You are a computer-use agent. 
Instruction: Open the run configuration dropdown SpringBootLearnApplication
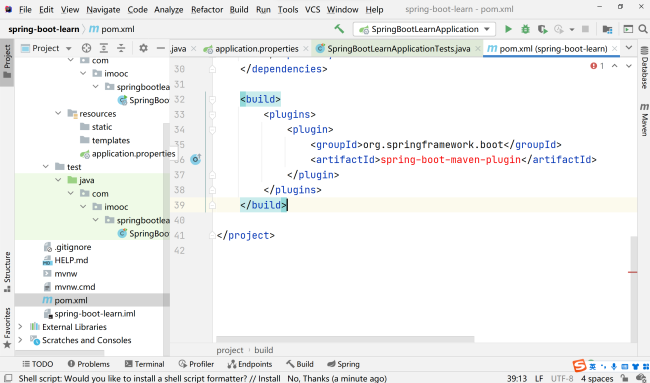[x=424, y=29]
